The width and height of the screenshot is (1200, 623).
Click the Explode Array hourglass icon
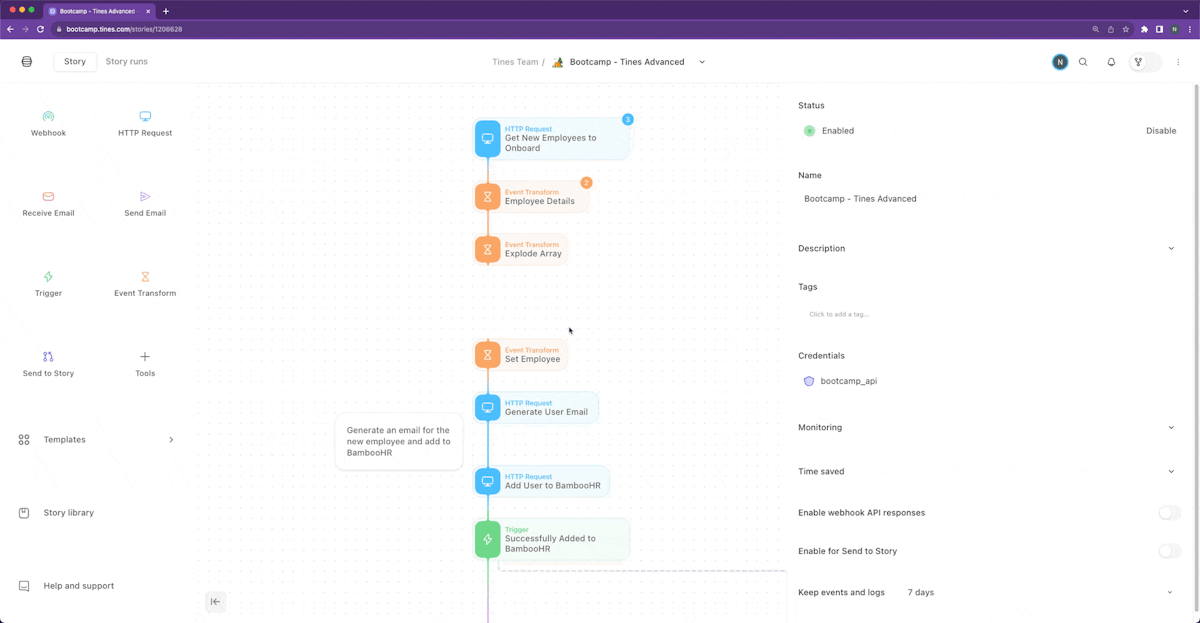click(x=488, y=249)
